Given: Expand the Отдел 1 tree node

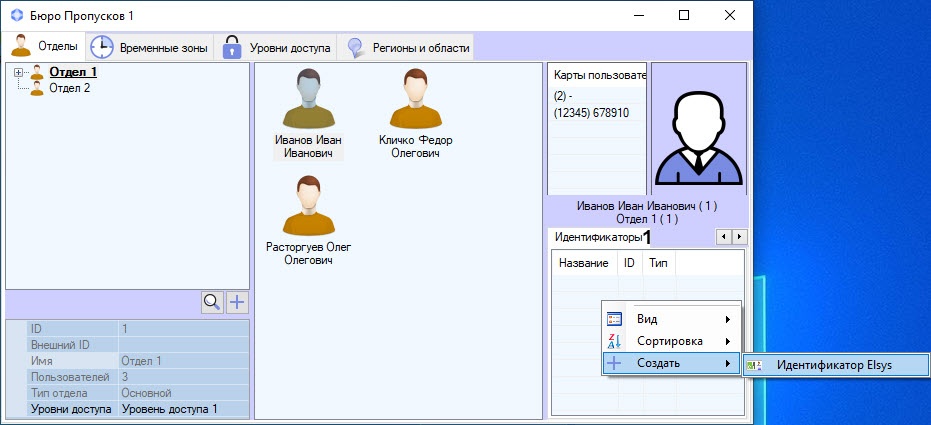Looking at the screenshot, I should 18,72.
